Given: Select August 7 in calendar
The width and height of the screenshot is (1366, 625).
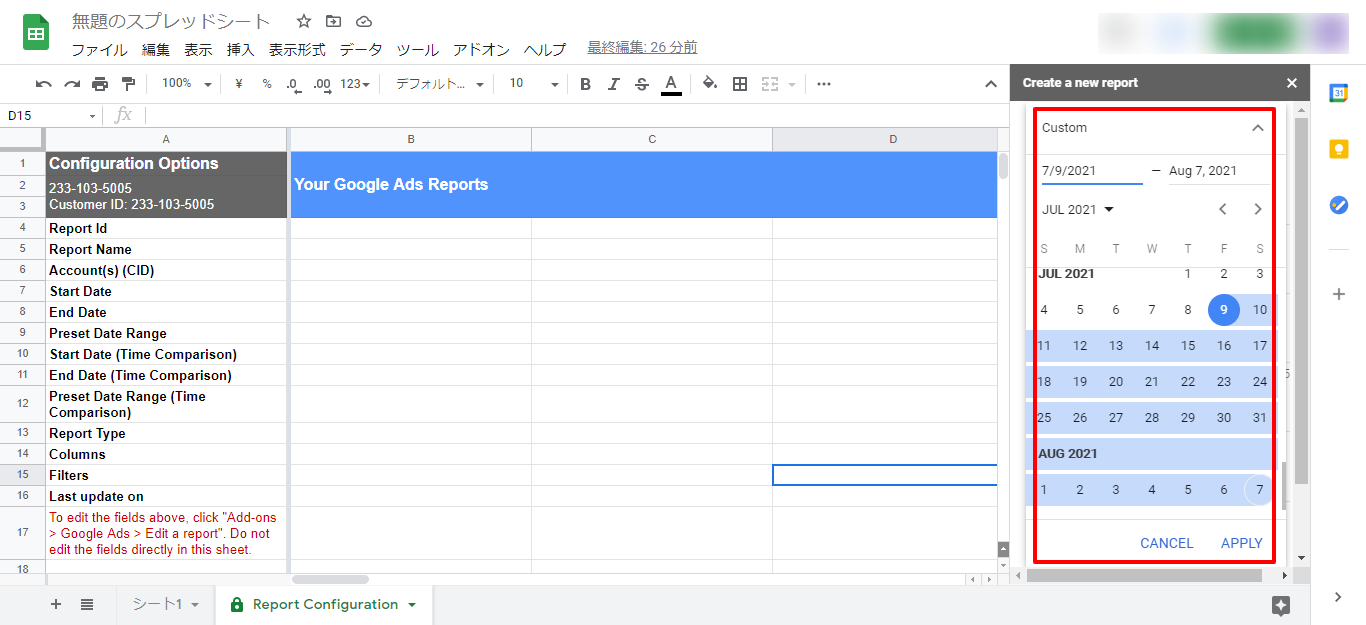Looking at the screenshot, I should tap(1260, 490).
